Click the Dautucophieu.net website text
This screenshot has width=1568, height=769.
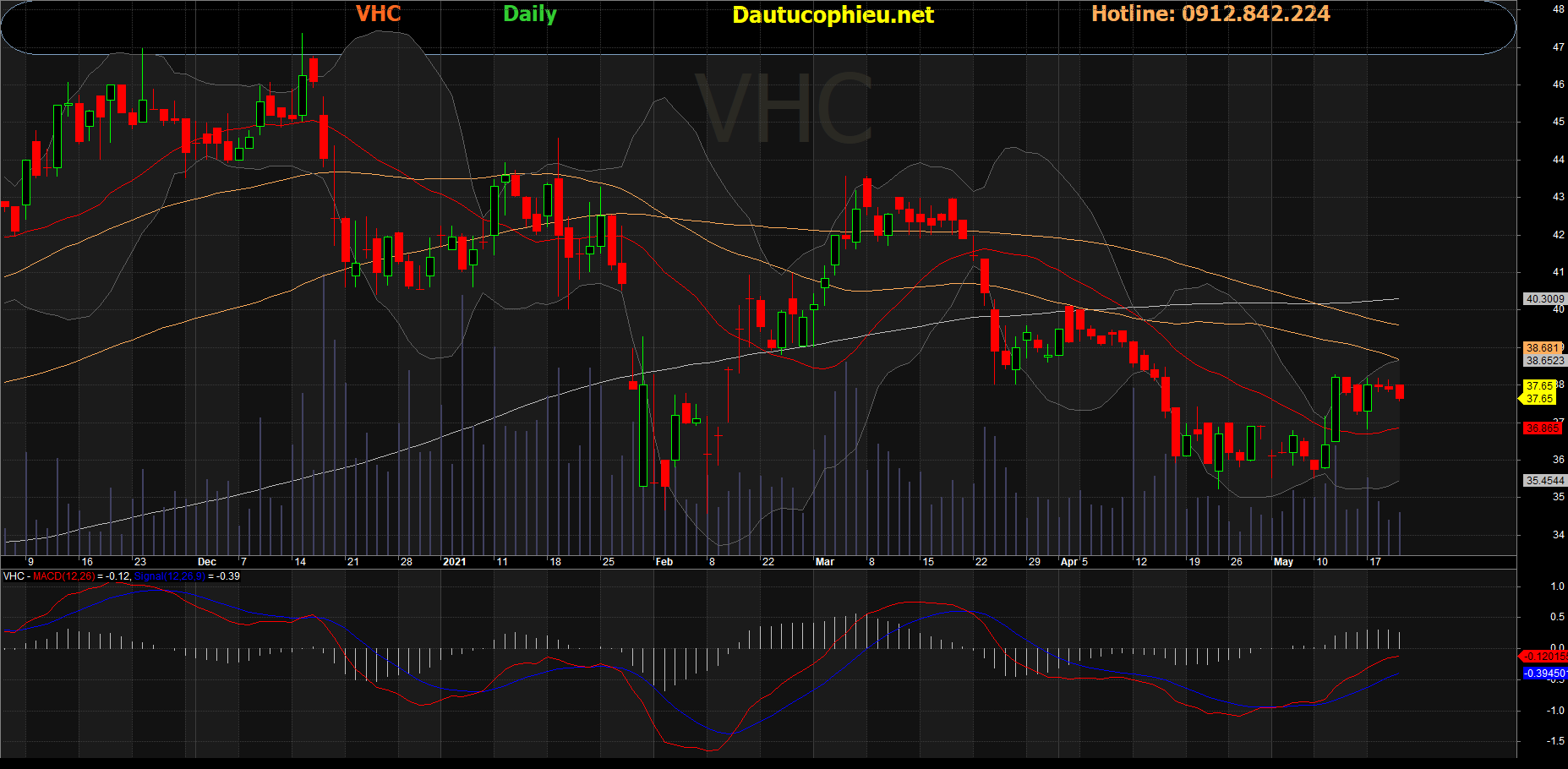click(x=833, y=15)
